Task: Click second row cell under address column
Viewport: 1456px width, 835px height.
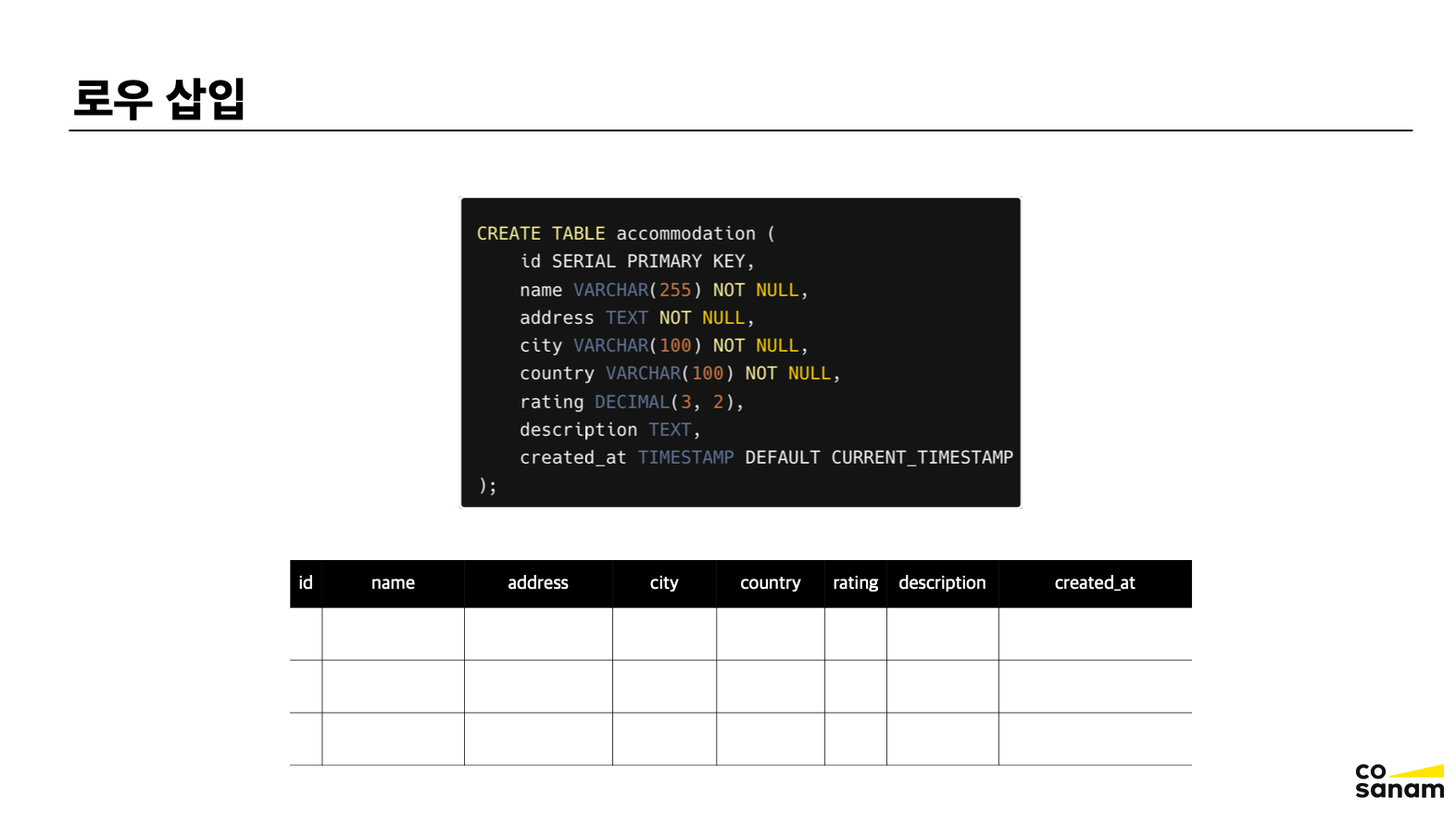Action: point(537,687)
